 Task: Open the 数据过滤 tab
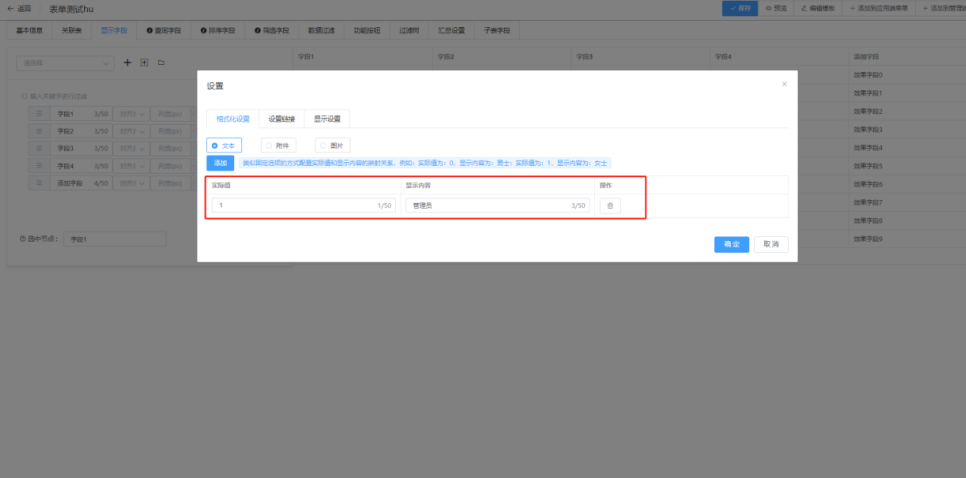tap(321, 30)
